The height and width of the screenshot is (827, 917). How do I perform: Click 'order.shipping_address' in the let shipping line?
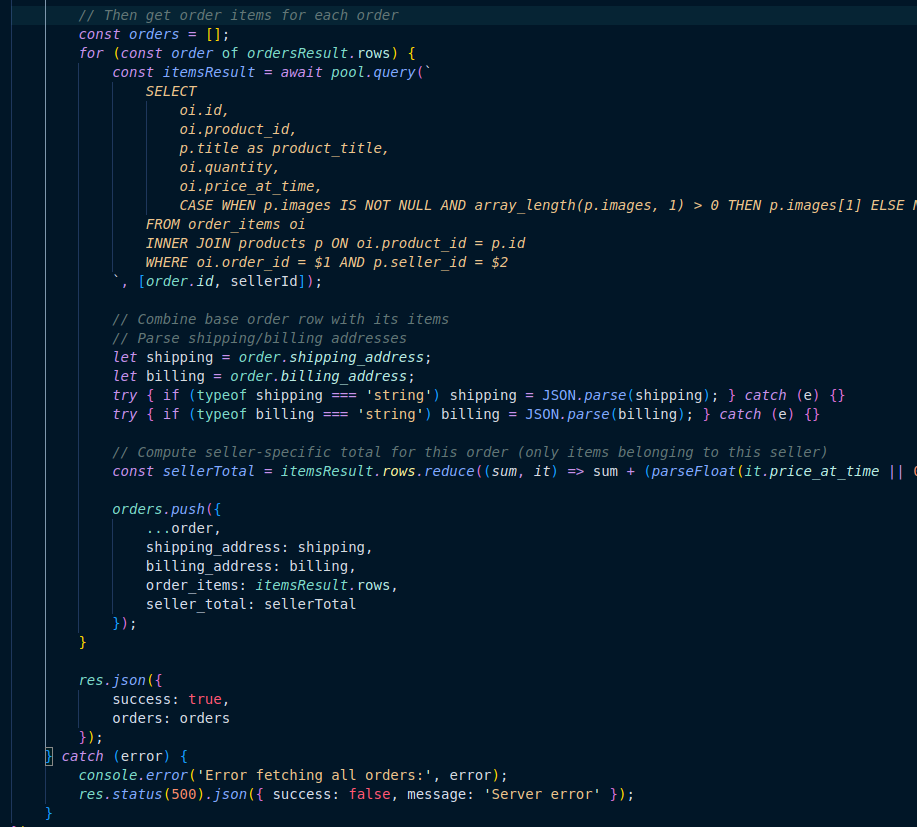pyautogui.click(x=330, y=357)
